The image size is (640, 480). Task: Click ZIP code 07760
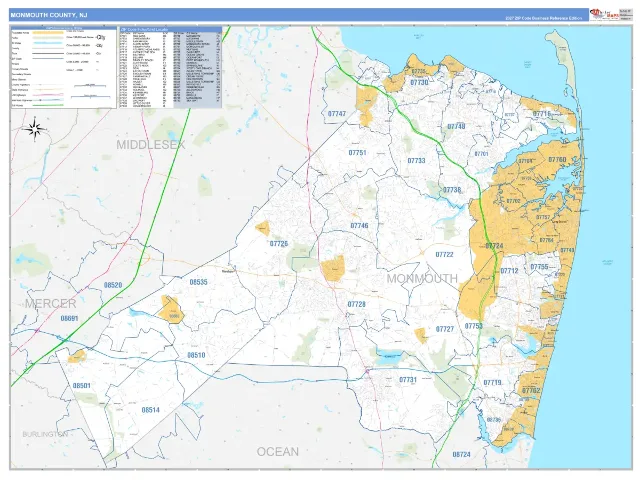557,160
